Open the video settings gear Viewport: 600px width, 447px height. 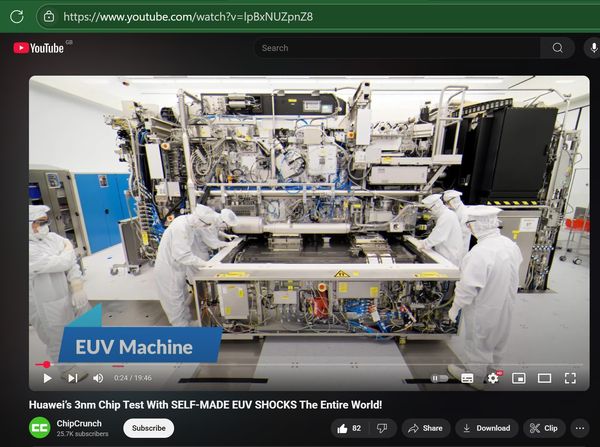tap(493, 378)
